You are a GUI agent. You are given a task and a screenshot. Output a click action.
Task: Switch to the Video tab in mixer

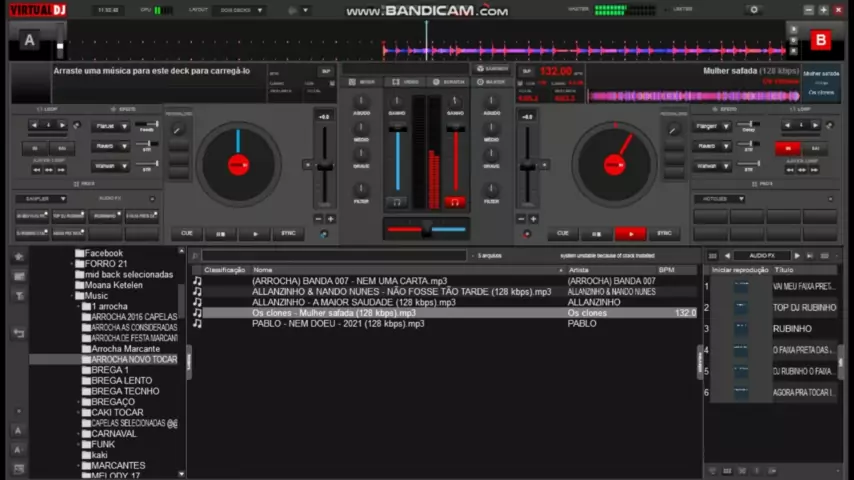point(406,81)
